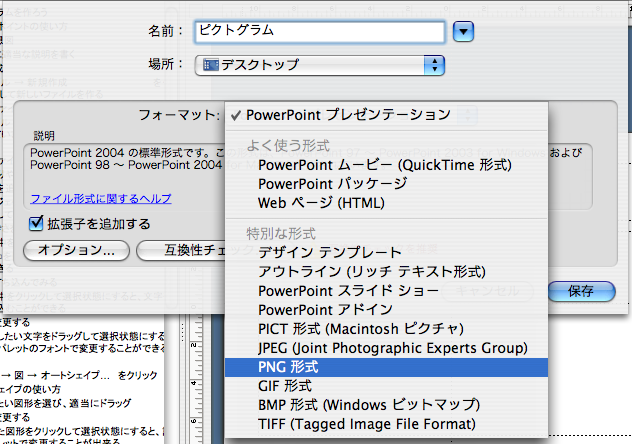The height and width of the screenshot is (444, 632).
Task: Select PowerPoint パッケージ format
Action: click(386, 184)
